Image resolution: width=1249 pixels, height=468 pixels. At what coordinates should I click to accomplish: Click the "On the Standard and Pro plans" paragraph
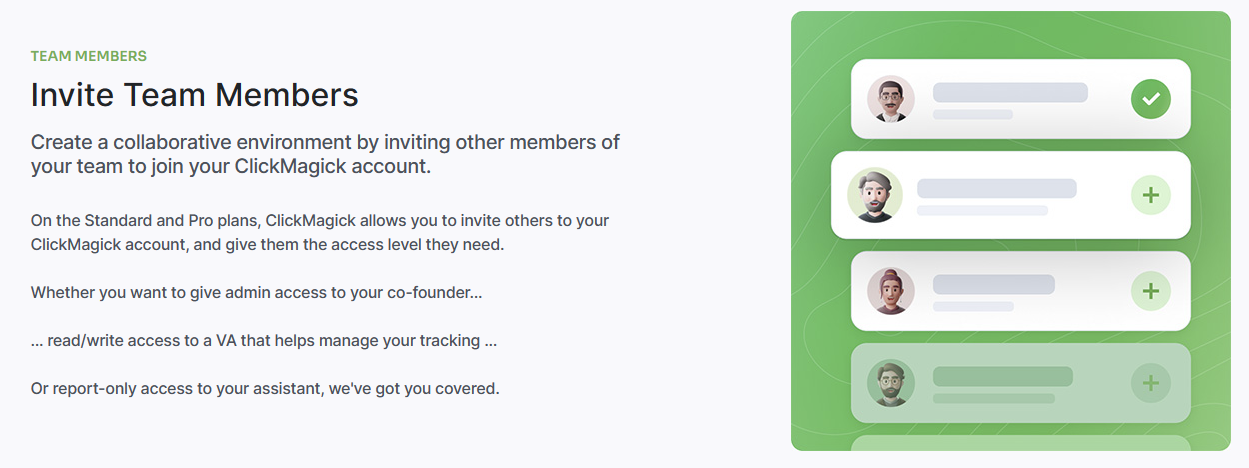(x=320, y=232)
